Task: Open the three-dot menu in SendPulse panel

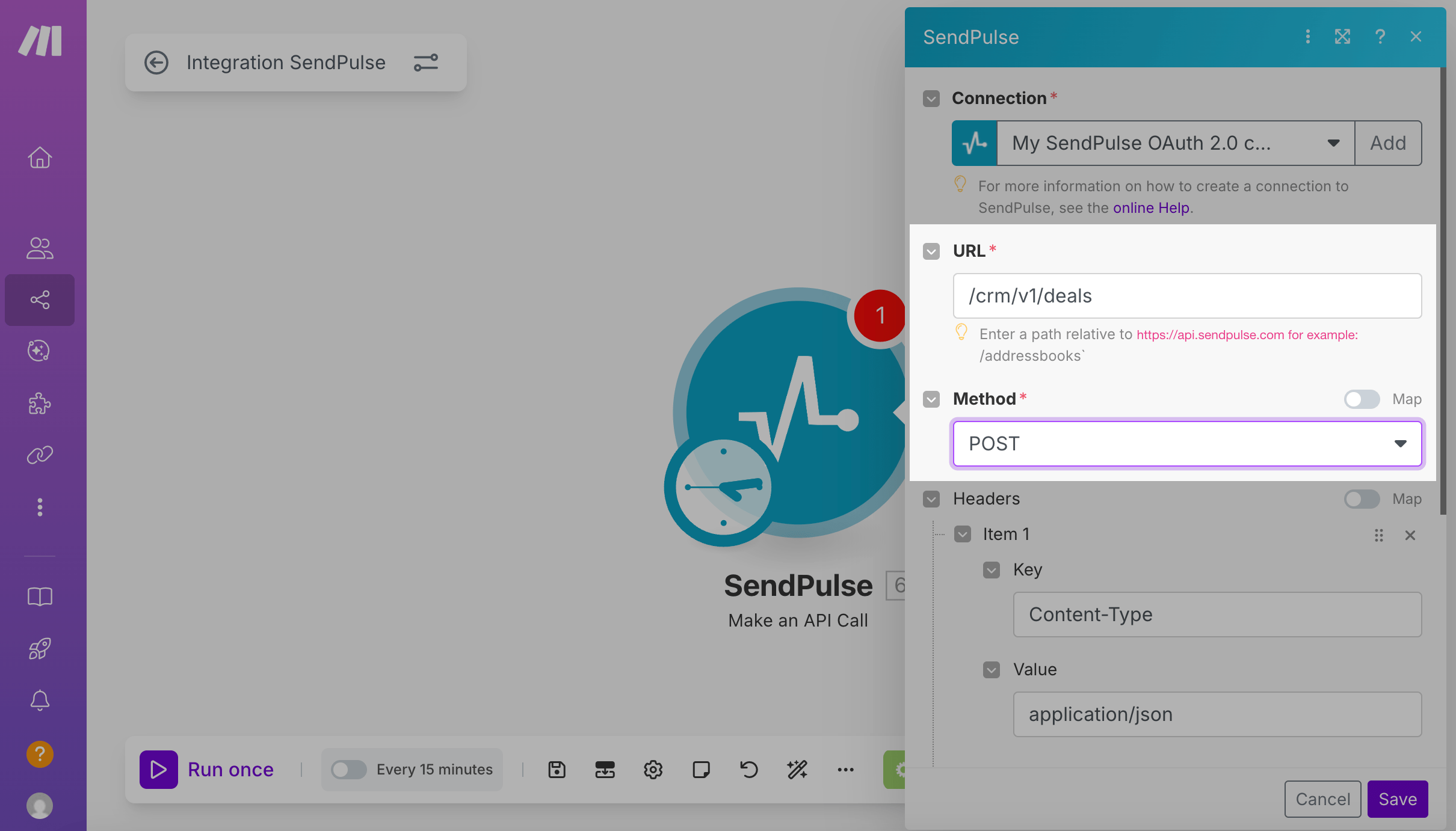Action: coord(1307,37)
